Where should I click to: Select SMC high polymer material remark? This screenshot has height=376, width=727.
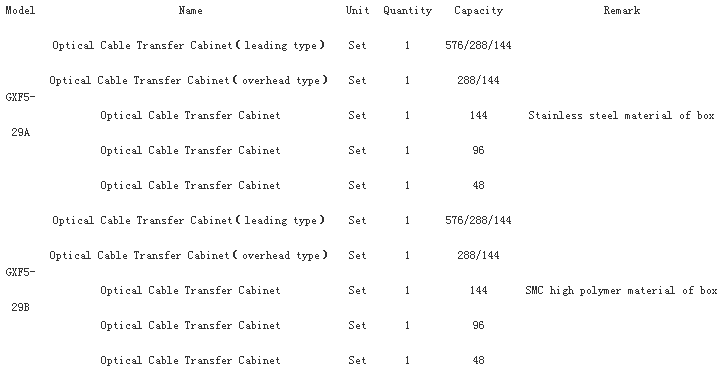(621, 291)
